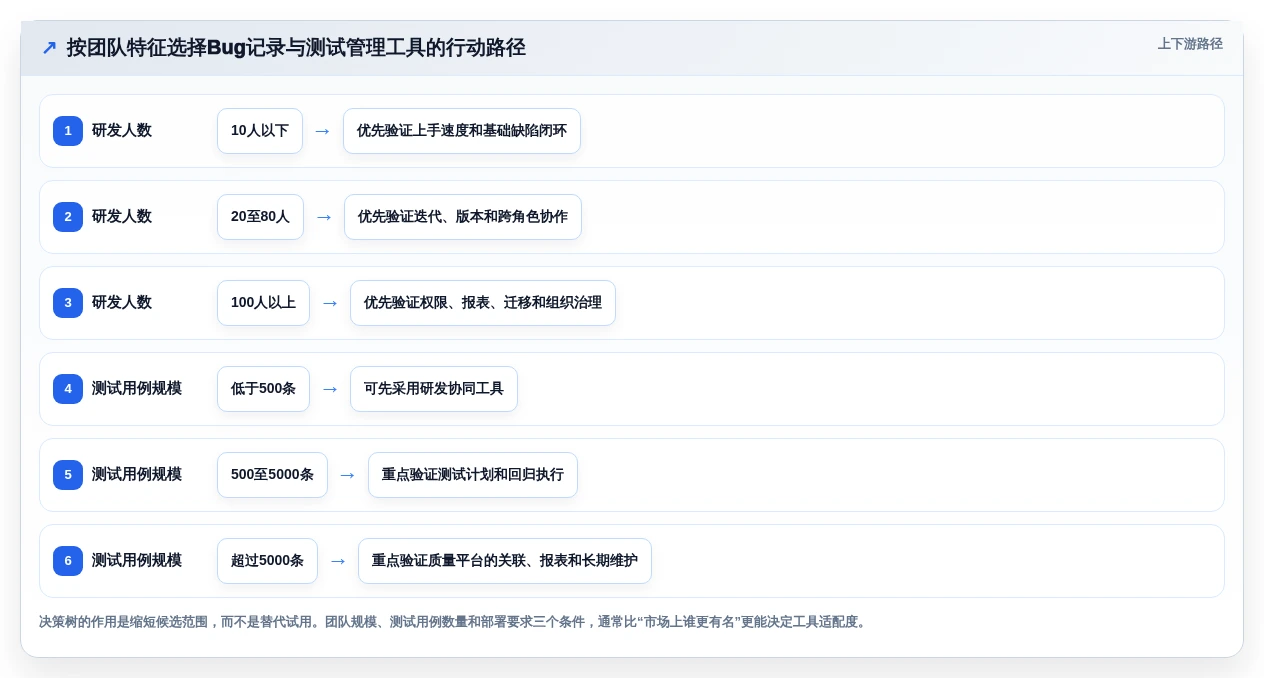Click 测试用例规模 label in row 6
1264x678 pixels.
coord(137,561)
